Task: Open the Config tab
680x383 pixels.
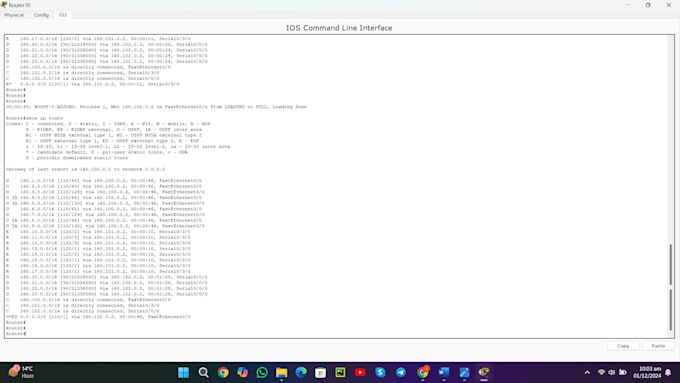Action: 41,15
